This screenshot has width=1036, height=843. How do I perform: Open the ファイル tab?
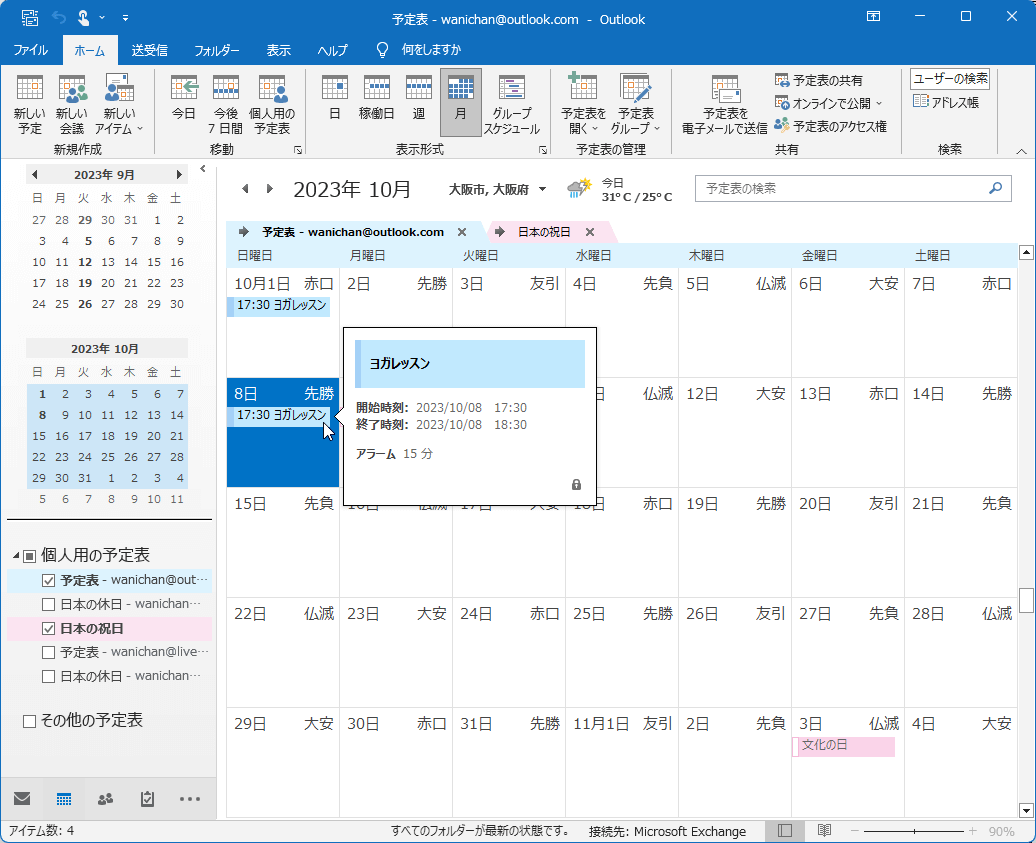(x=30, y=50)
